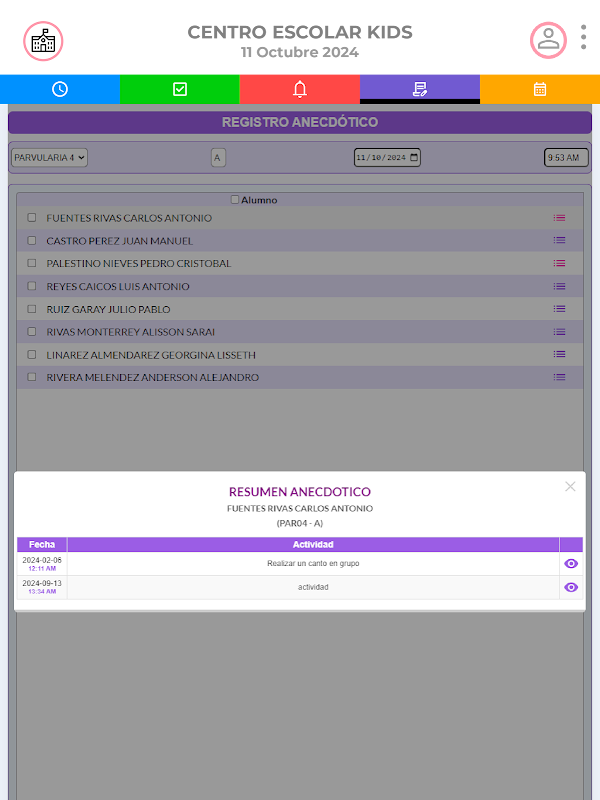
Task: Open the user profile icon
Action: [x=548, y=40]
